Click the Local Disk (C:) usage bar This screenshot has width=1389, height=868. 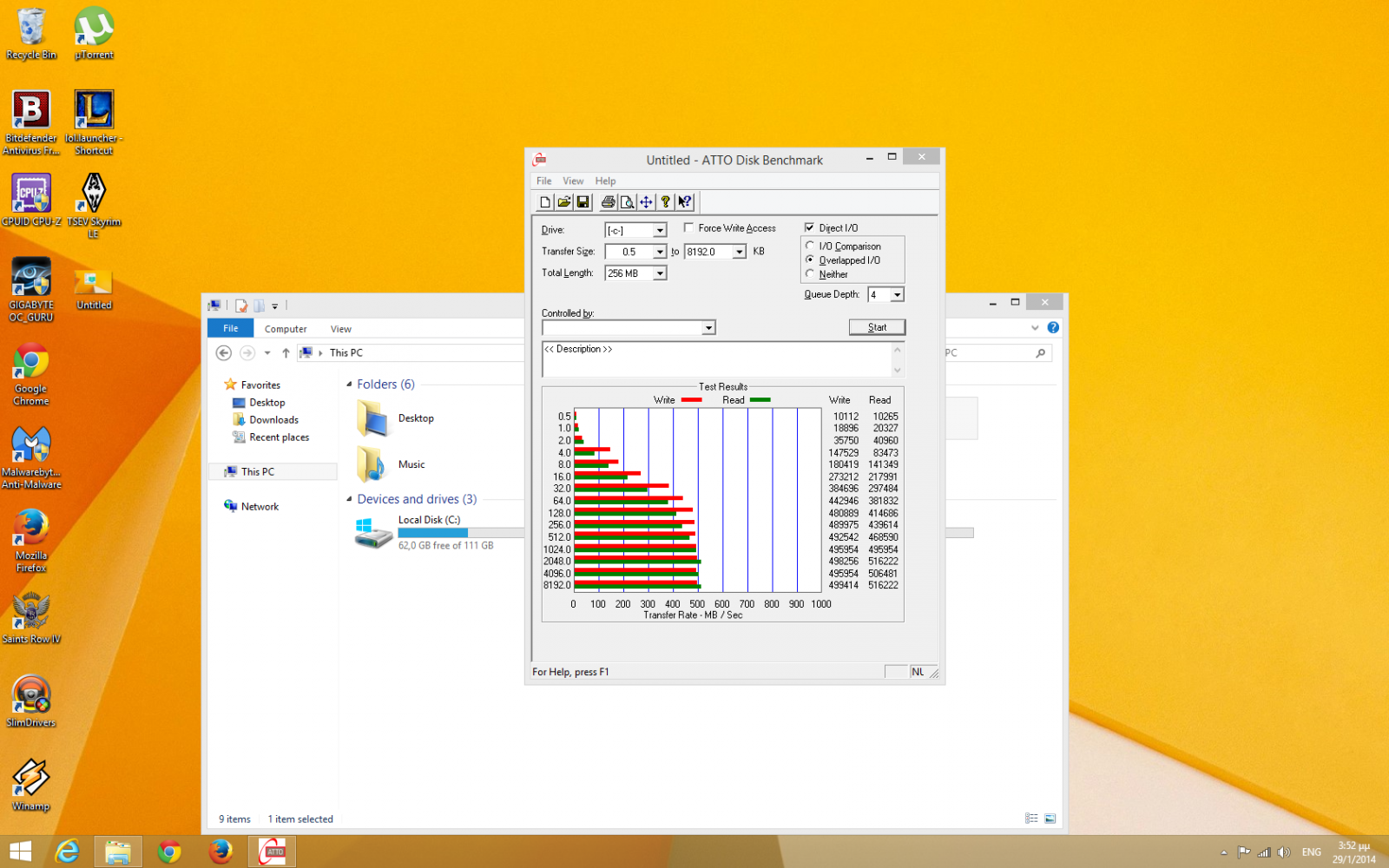[461, 533]
